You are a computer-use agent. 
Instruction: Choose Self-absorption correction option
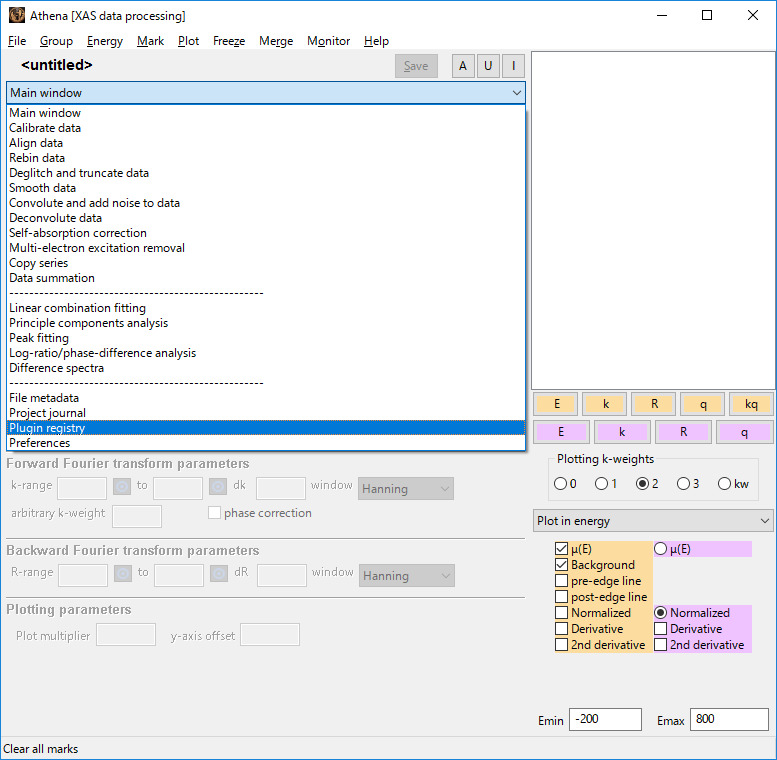[x=266, y=233]
